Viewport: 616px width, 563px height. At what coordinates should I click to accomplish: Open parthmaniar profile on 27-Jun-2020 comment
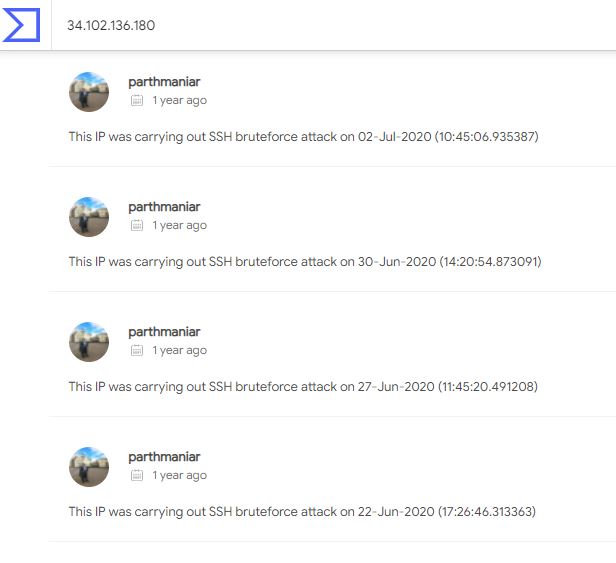pos(164,332)
